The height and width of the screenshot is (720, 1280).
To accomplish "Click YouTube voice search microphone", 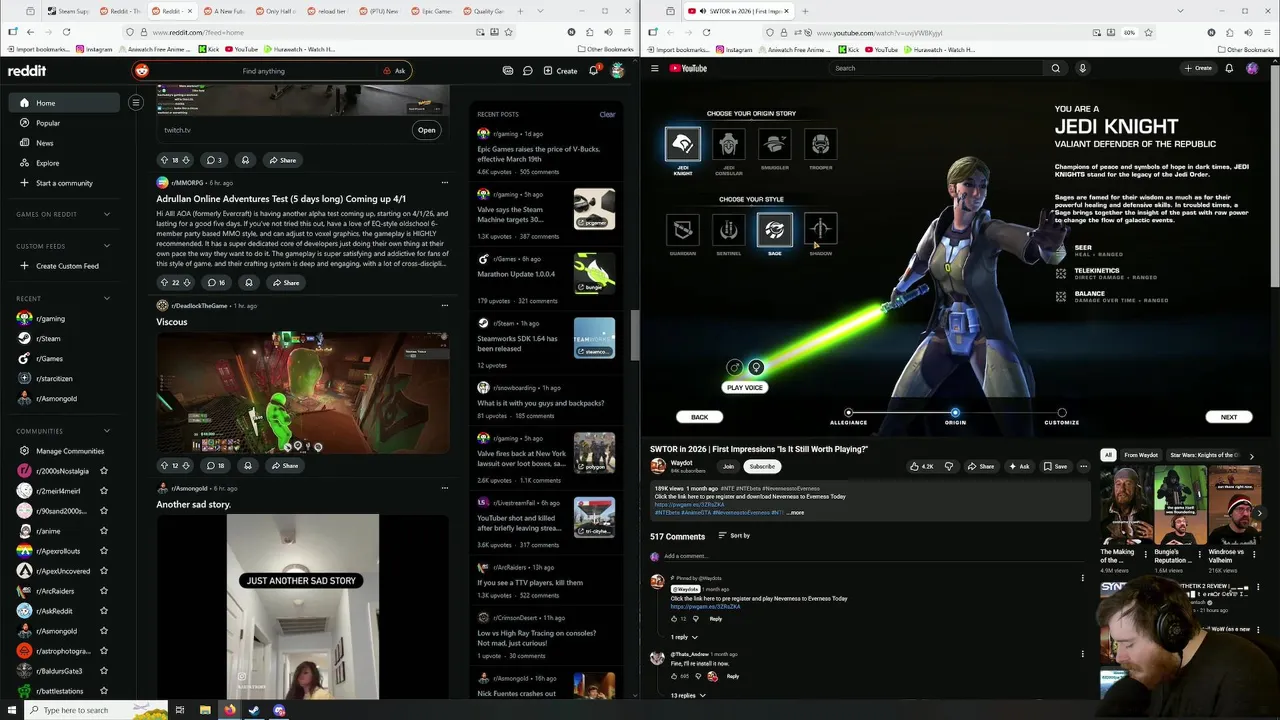I will click(x=1082, y=68).
